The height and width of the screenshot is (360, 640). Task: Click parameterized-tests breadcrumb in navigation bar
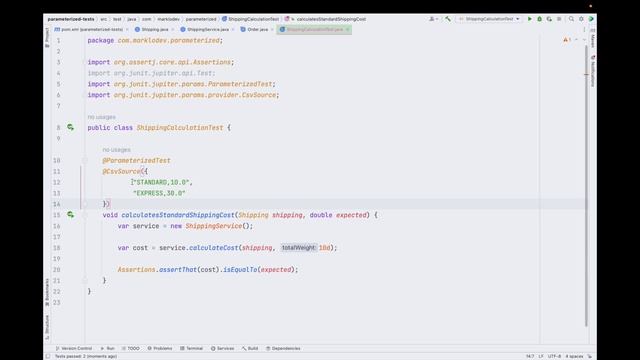[71, 19]
